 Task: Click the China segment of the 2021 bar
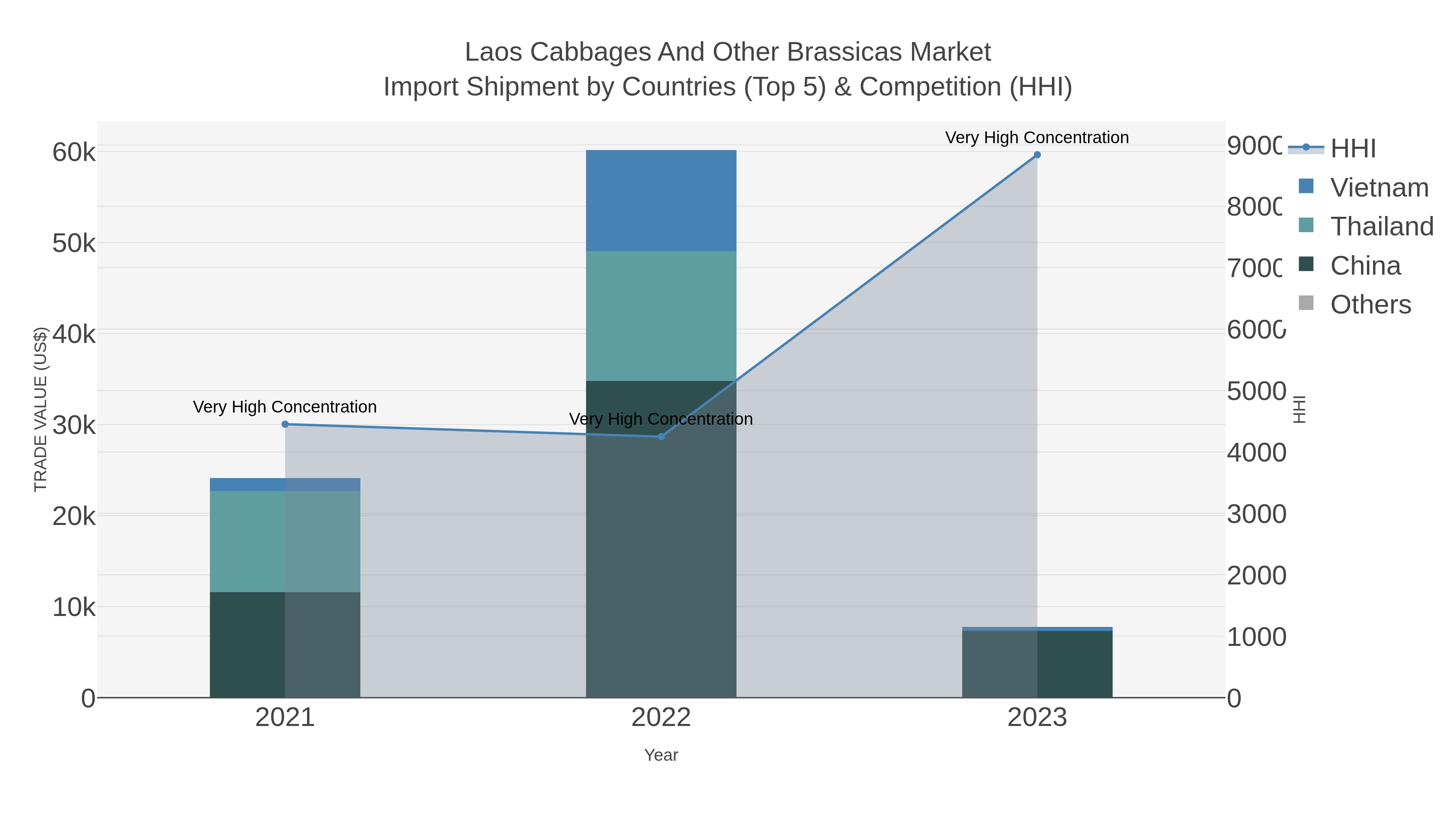pos(285,645)
